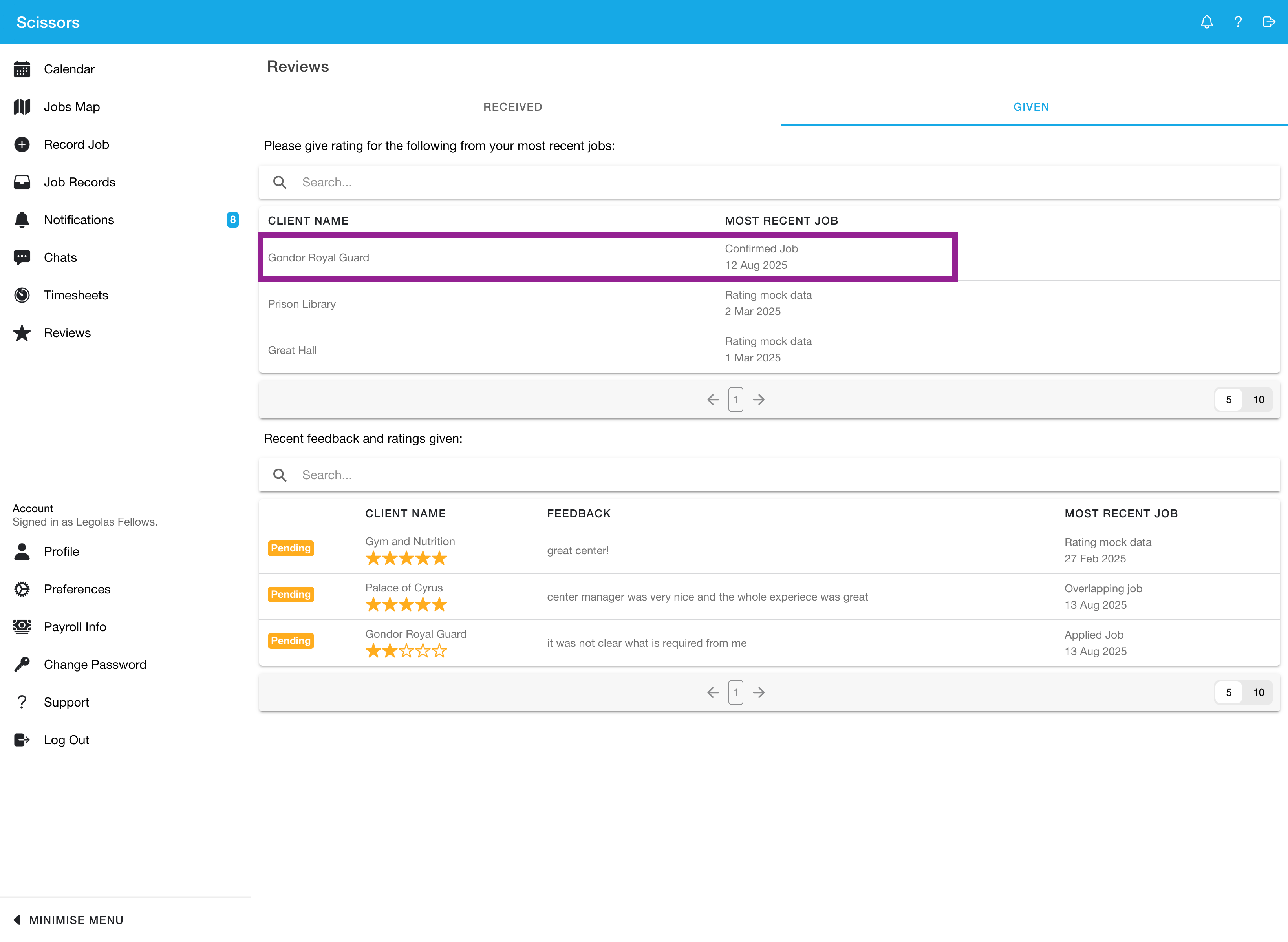Click Pending badge for Gym and Nutrition
This screenshot has height=942, width=1288.
[x=291, y=548]
